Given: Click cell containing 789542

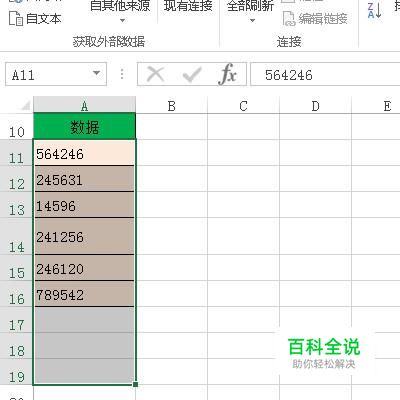Looking at the screenshot, I should [85, 294].
